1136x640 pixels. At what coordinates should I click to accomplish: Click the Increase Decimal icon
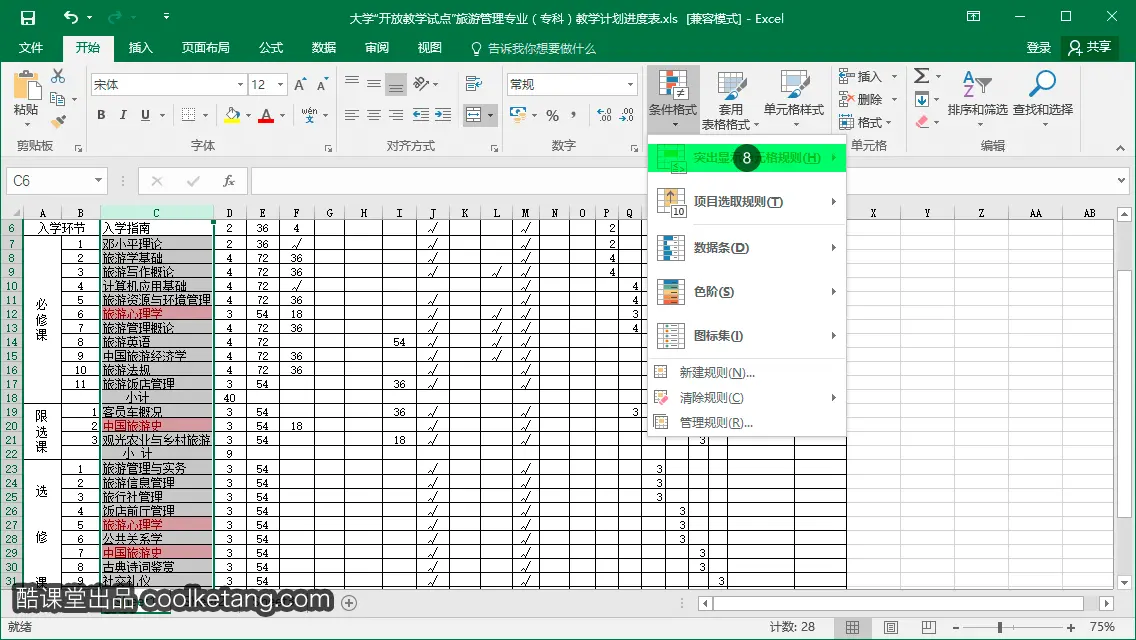[604, 115]
